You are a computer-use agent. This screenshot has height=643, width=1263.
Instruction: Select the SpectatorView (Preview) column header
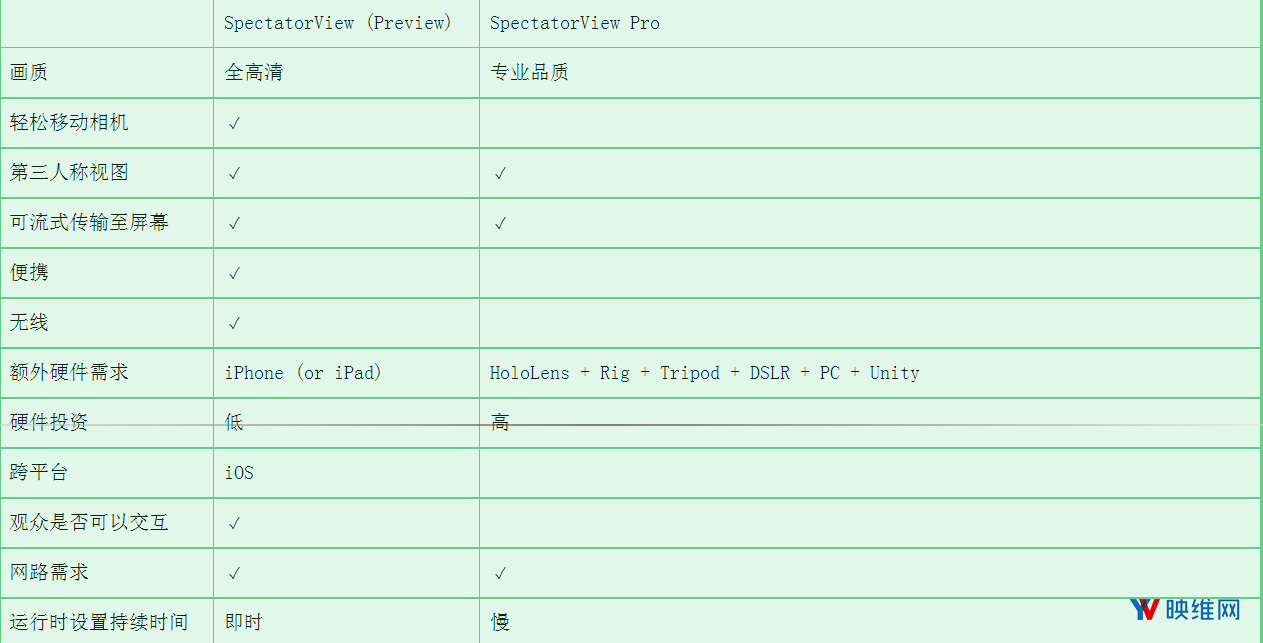pos(338,23)
